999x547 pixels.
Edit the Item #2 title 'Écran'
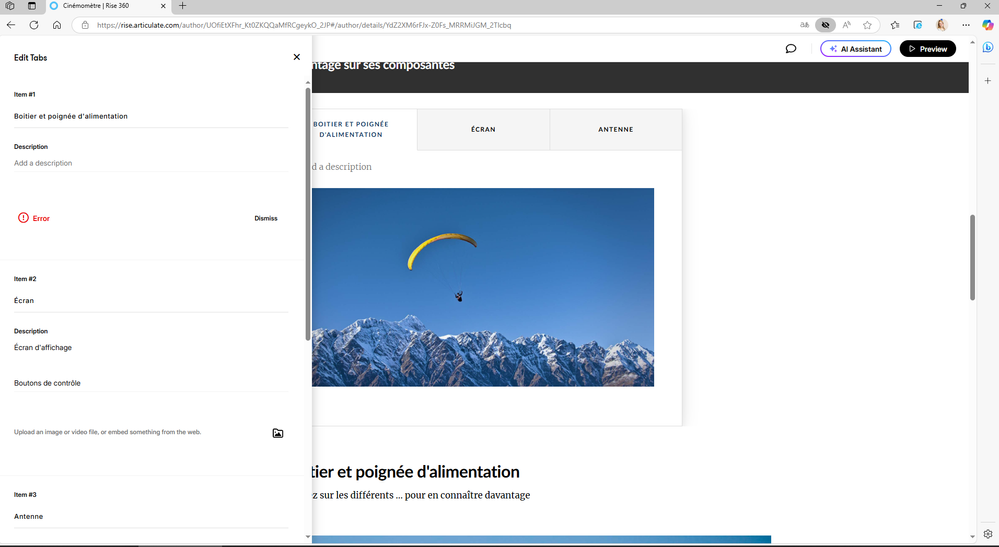151,301
